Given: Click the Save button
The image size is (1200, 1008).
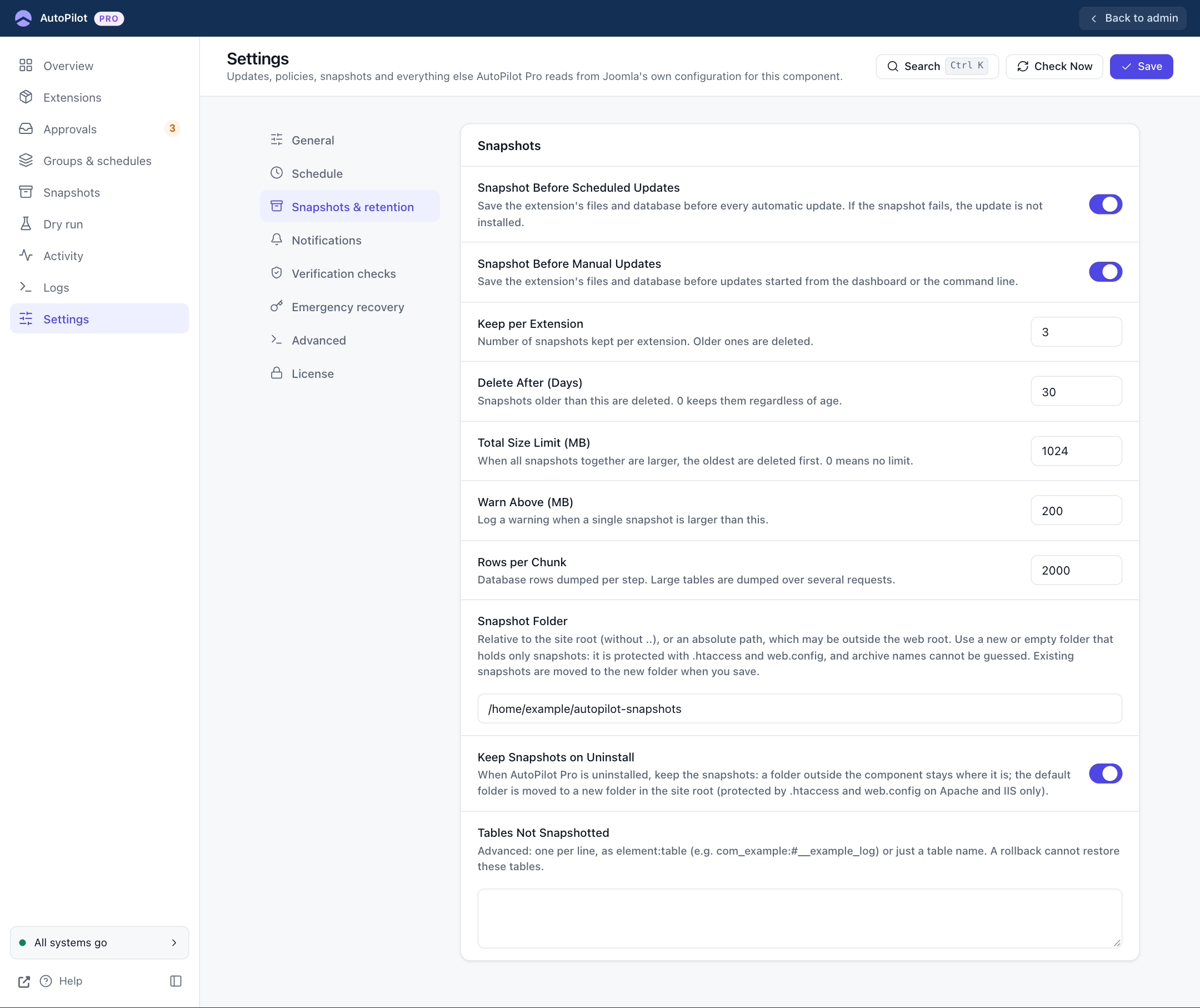Looking at the screenshot, I should point(1141,66).
